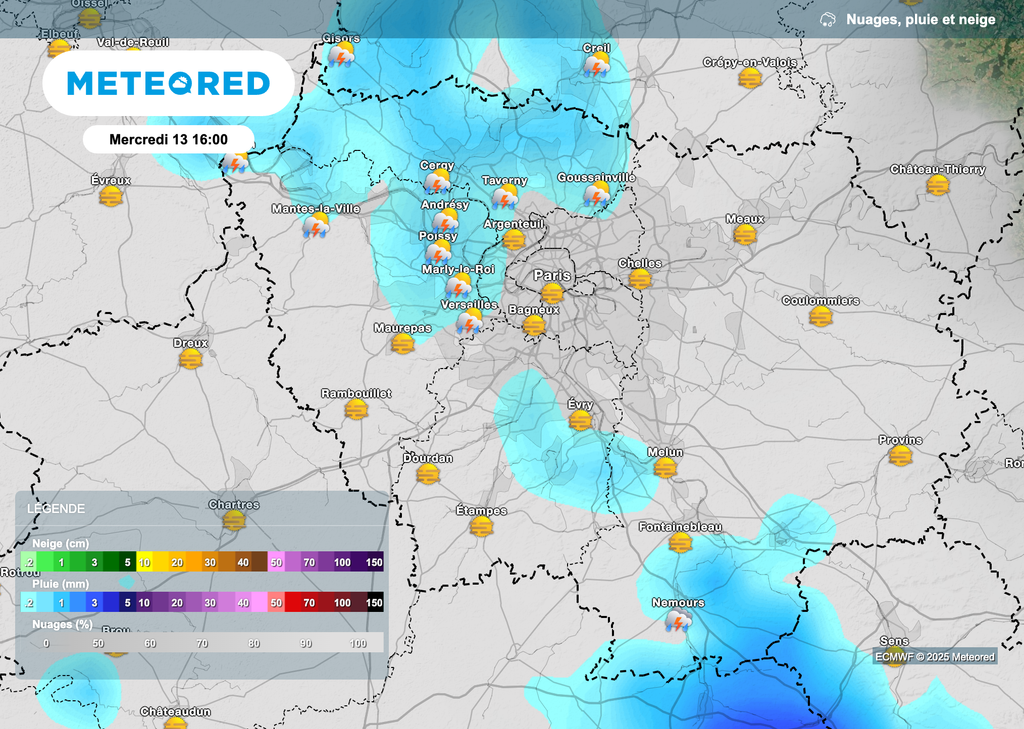Open the ECMWF © 2025 Meteored attribution
This screenshot has height=729, width=1024.
pyautogui.click(x=933, y=658)
